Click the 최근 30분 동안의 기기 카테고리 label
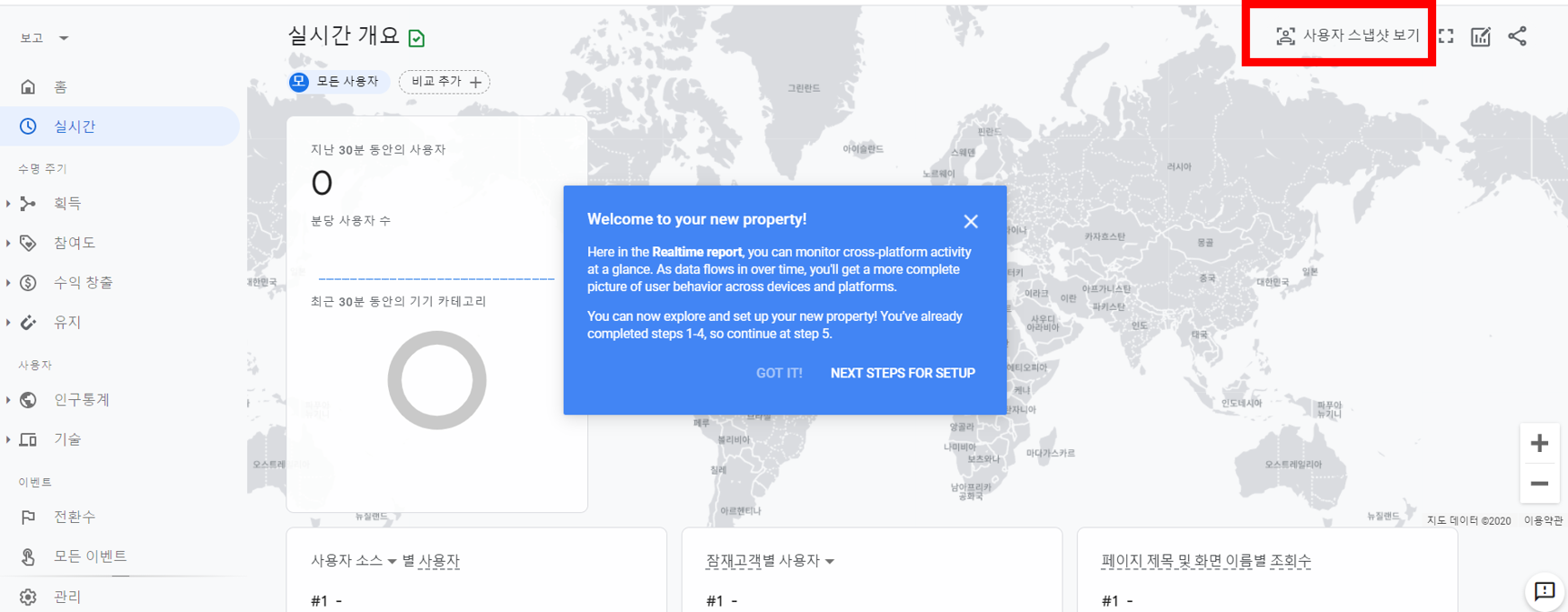This screenshot has height=612, width=1568. tap(398, 302)
